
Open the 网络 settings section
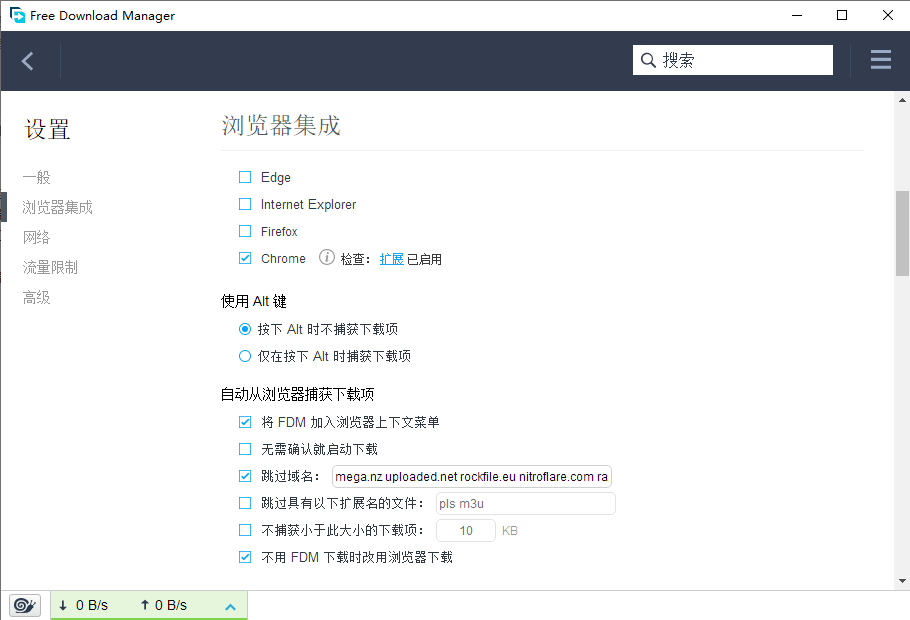coord(37,237)
